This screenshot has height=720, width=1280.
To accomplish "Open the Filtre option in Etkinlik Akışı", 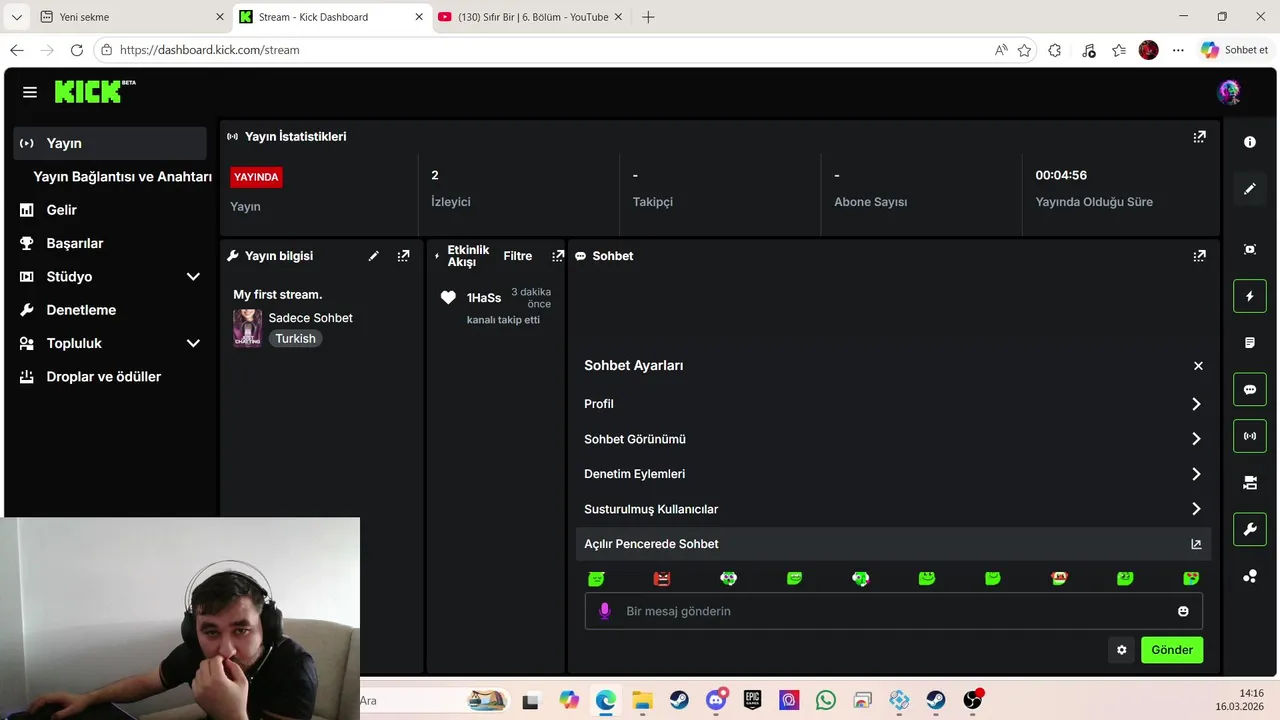I will click(517, 256).
